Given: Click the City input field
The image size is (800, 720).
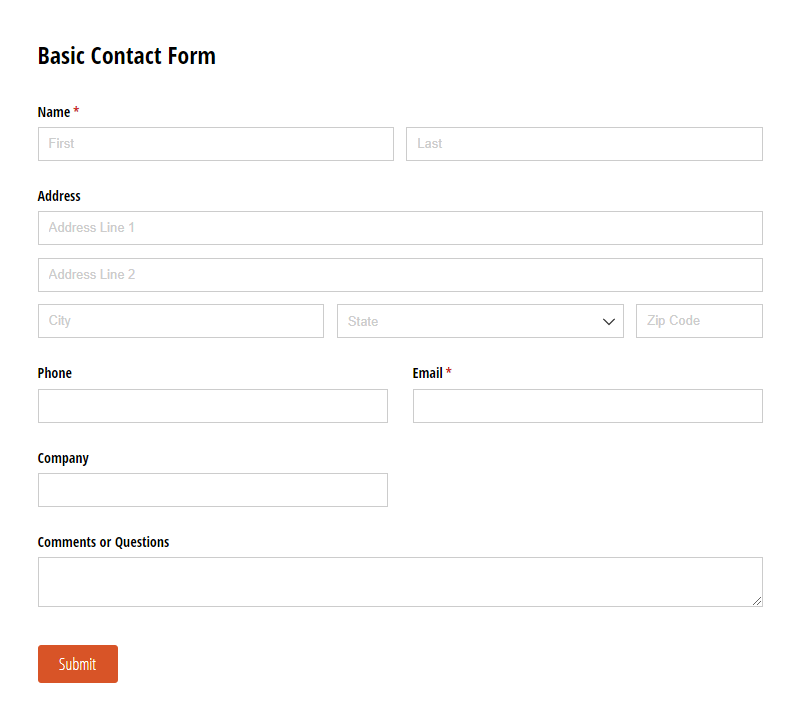Looking at the screenshot, I should pos(180,321).
